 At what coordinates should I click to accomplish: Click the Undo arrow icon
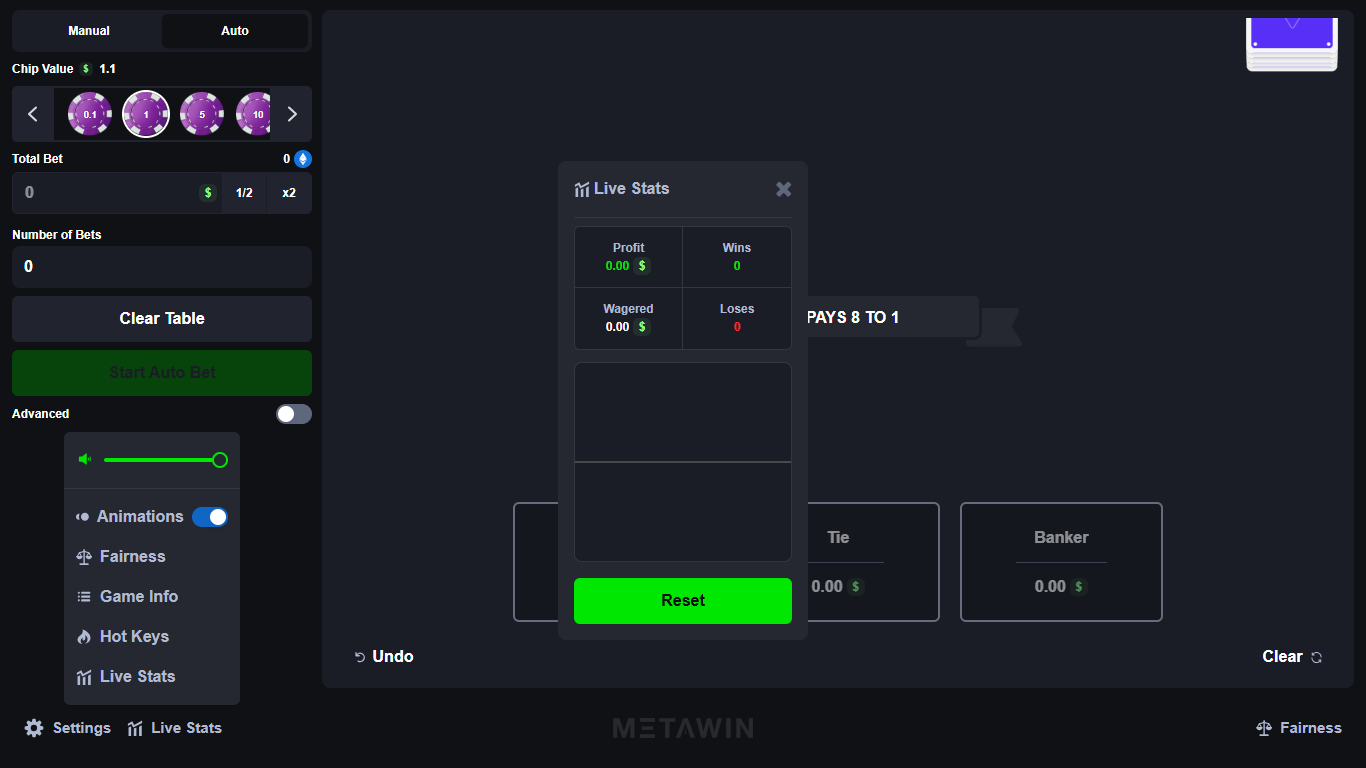360,657
